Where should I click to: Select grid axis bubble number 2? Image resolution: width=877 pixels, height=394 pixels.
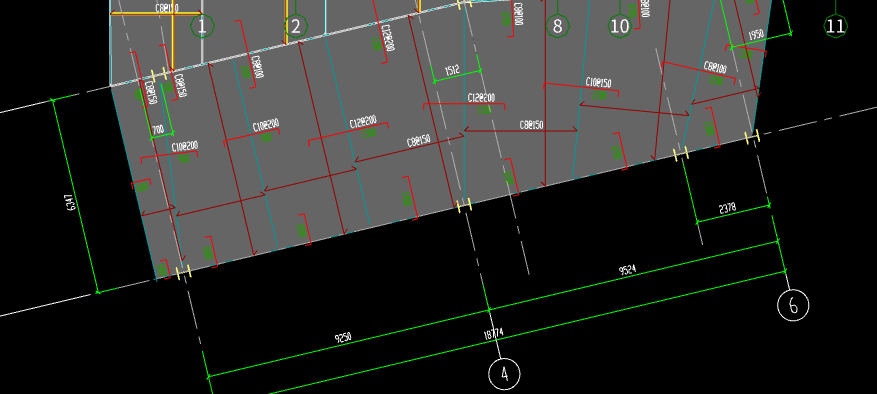point(296,26)
